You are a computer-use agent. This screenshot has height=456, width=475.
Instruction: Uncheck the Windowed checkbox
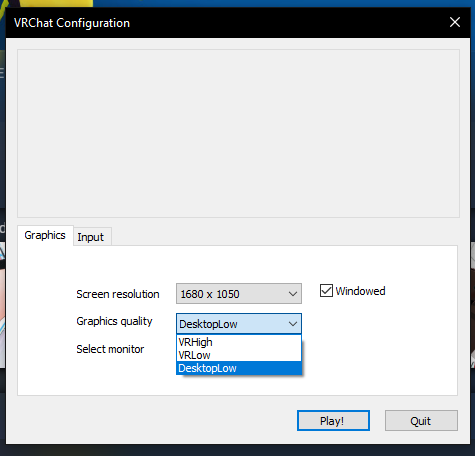pos(326,291)
